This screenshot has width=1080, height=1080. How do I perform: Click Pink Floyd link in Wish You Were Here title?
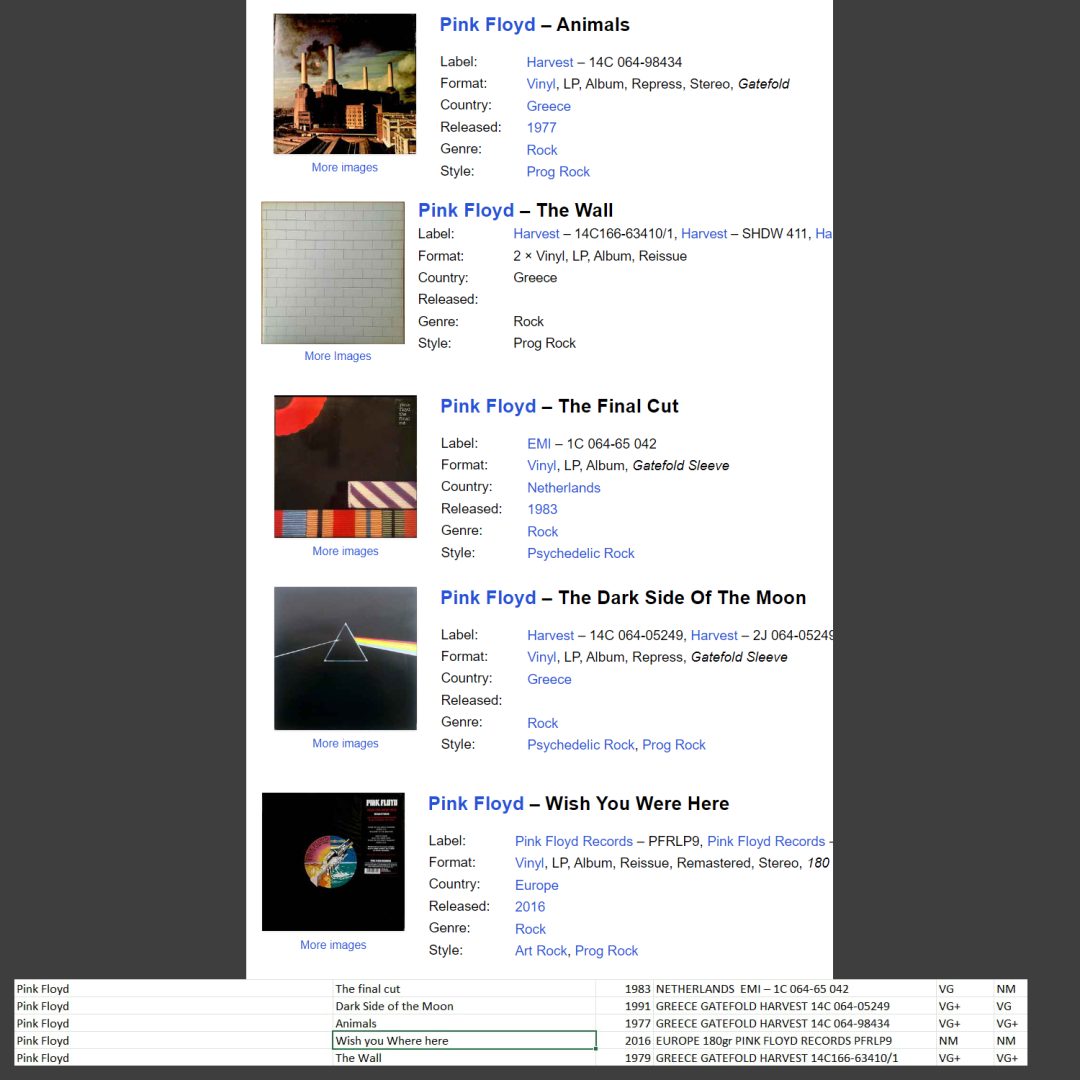click(x=476, y=804)
